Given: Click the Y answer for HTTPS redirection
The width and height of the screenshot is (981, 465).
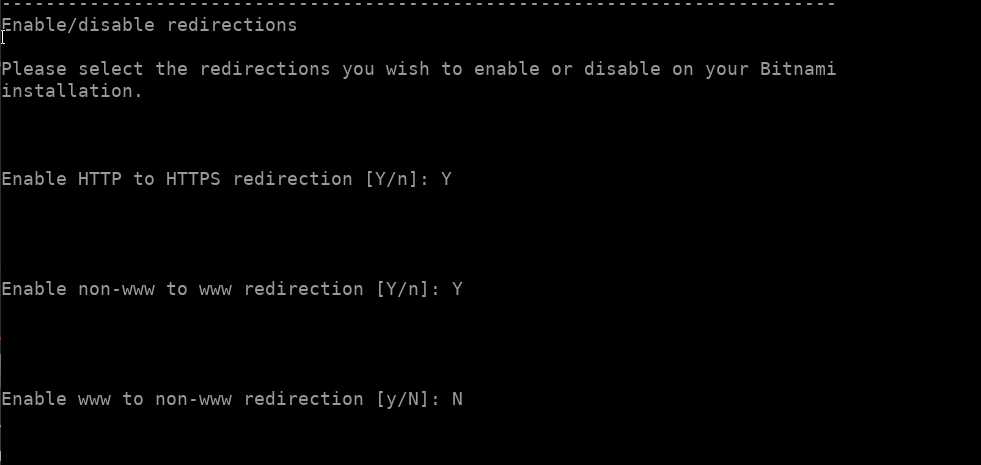Looking at the screenshot, I should (x=446, y=179).
